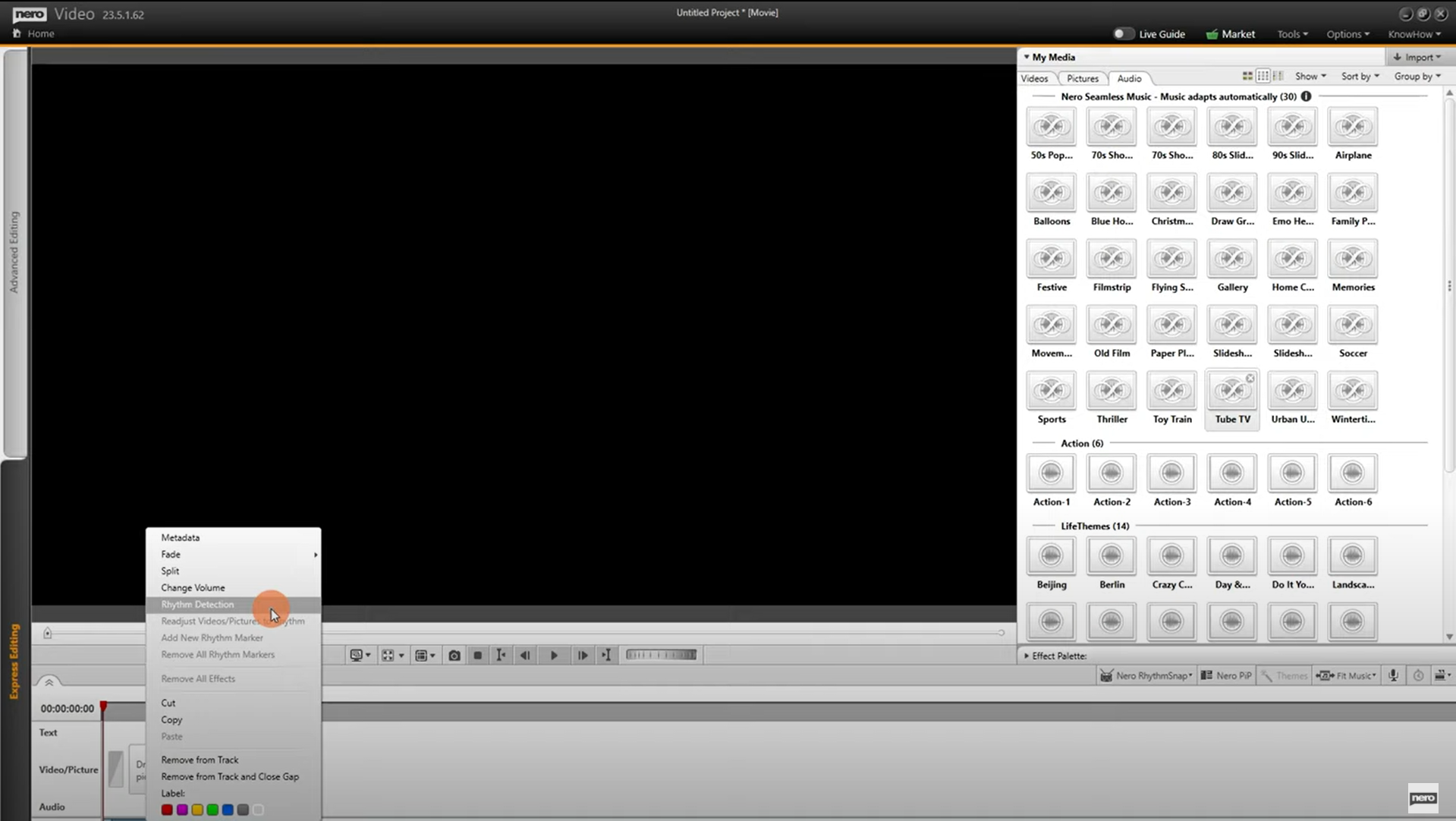Image resolution: width=1456 pixels, height=821 pixels.
Task: Open the Fade submenu
Action: (233, 554)
